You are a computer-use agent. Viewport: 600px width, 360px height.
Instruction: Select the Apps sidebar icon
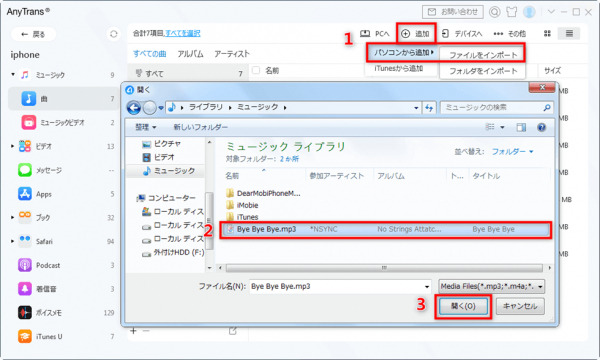coord(25,194)
